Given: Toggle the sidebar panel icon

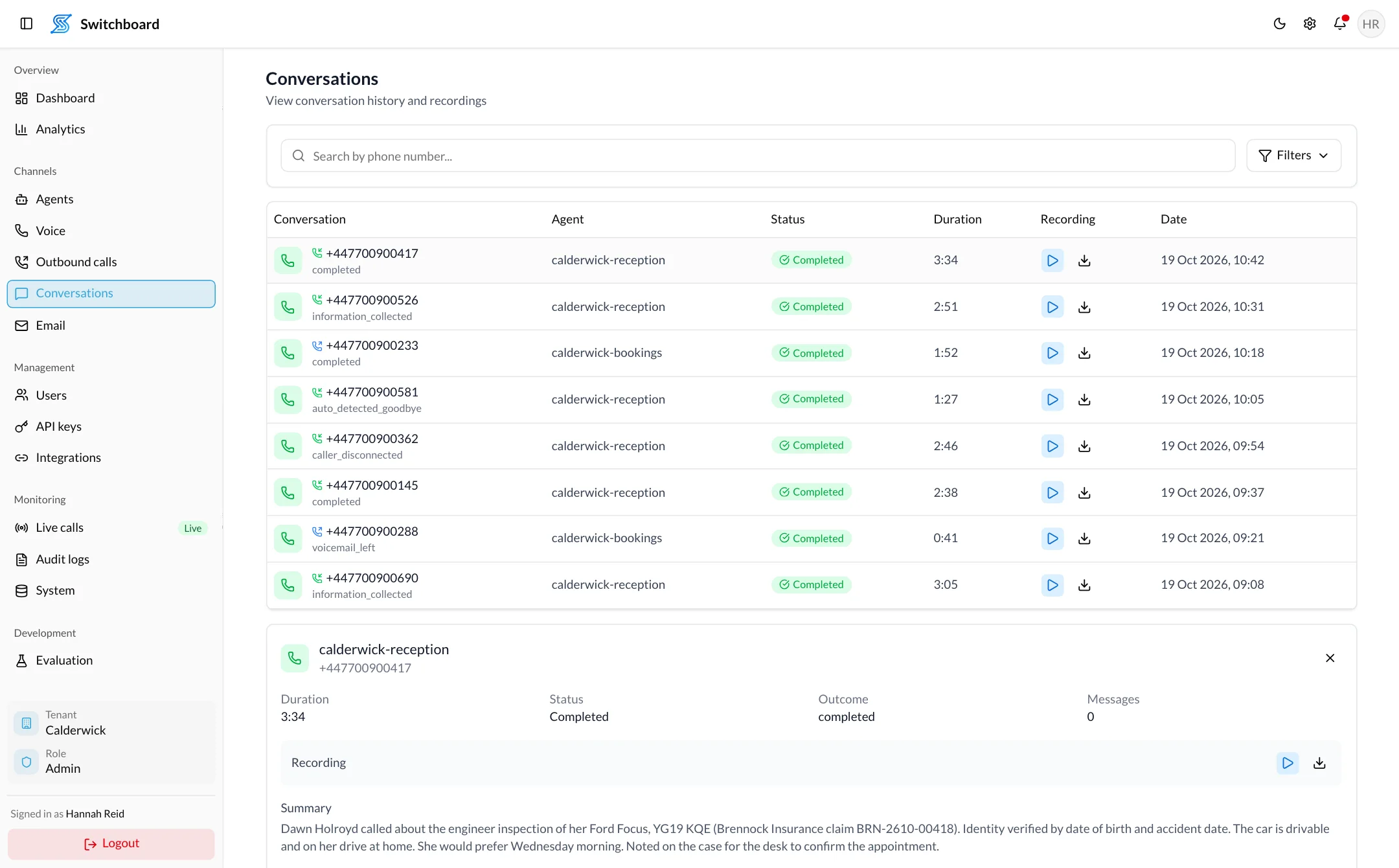Looking at the screenshot, I should point(27,24).
